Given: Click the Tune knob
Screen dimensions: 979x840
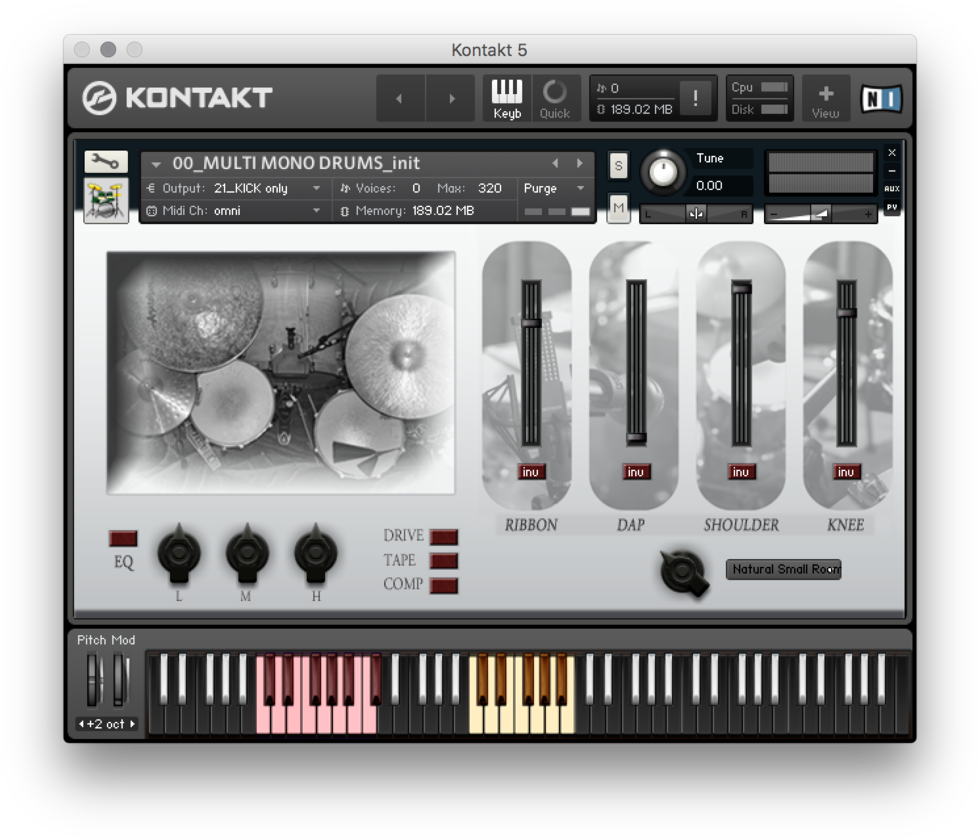Looking at the screenshot, I should [x=663, y=171].
